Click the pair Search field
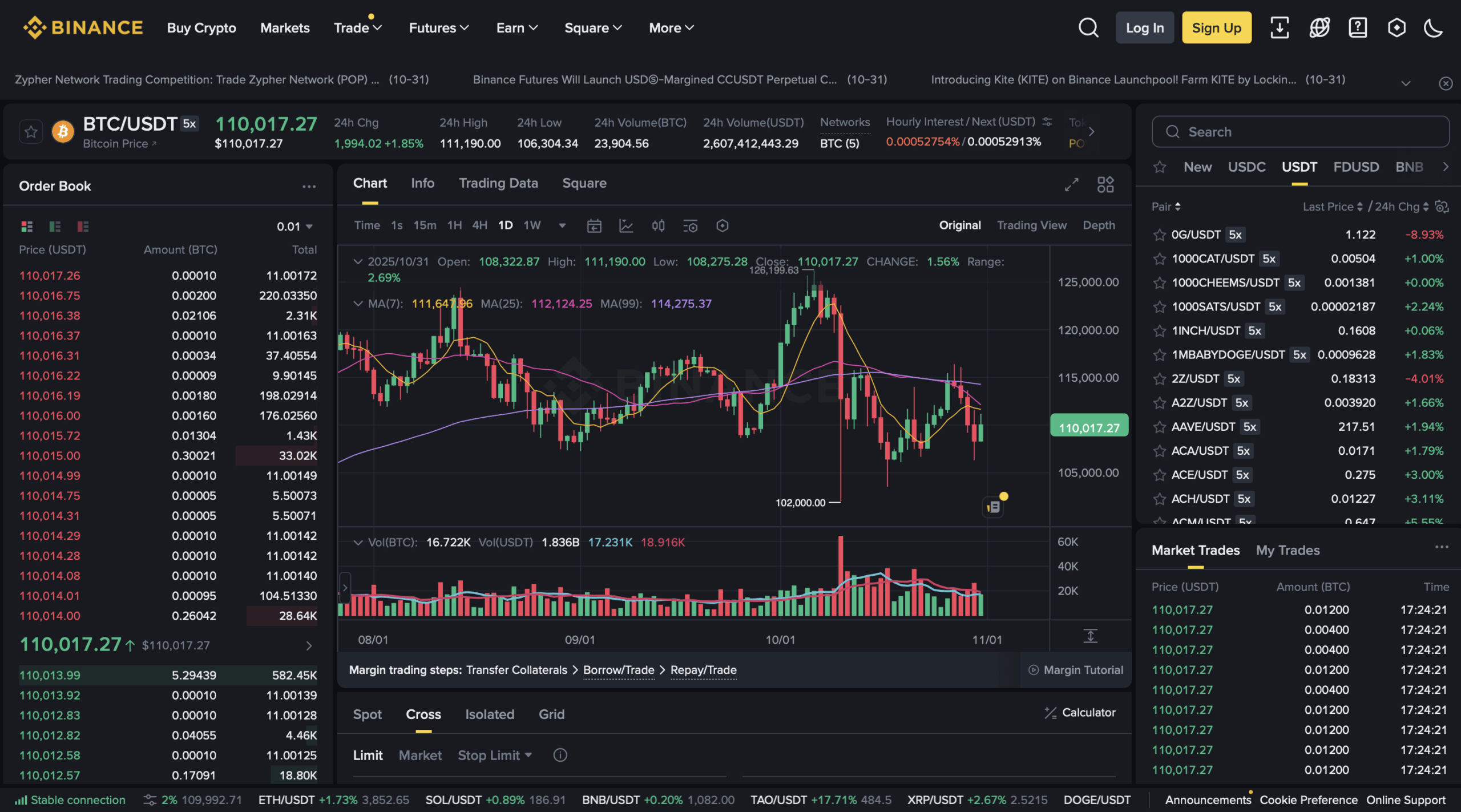 tap(1300, 132)
